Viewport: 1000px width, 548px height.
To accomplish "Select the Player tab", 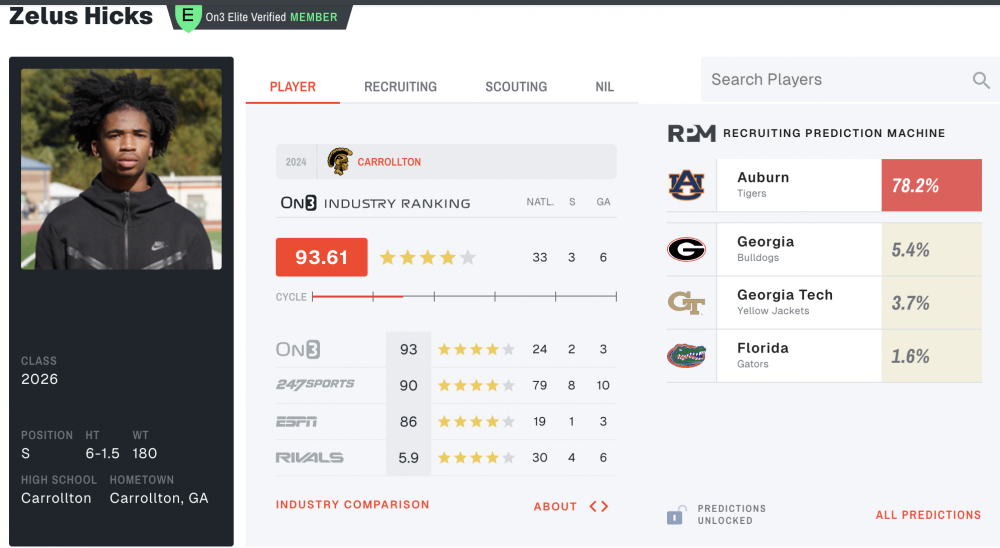I will (x=293, y=87).
